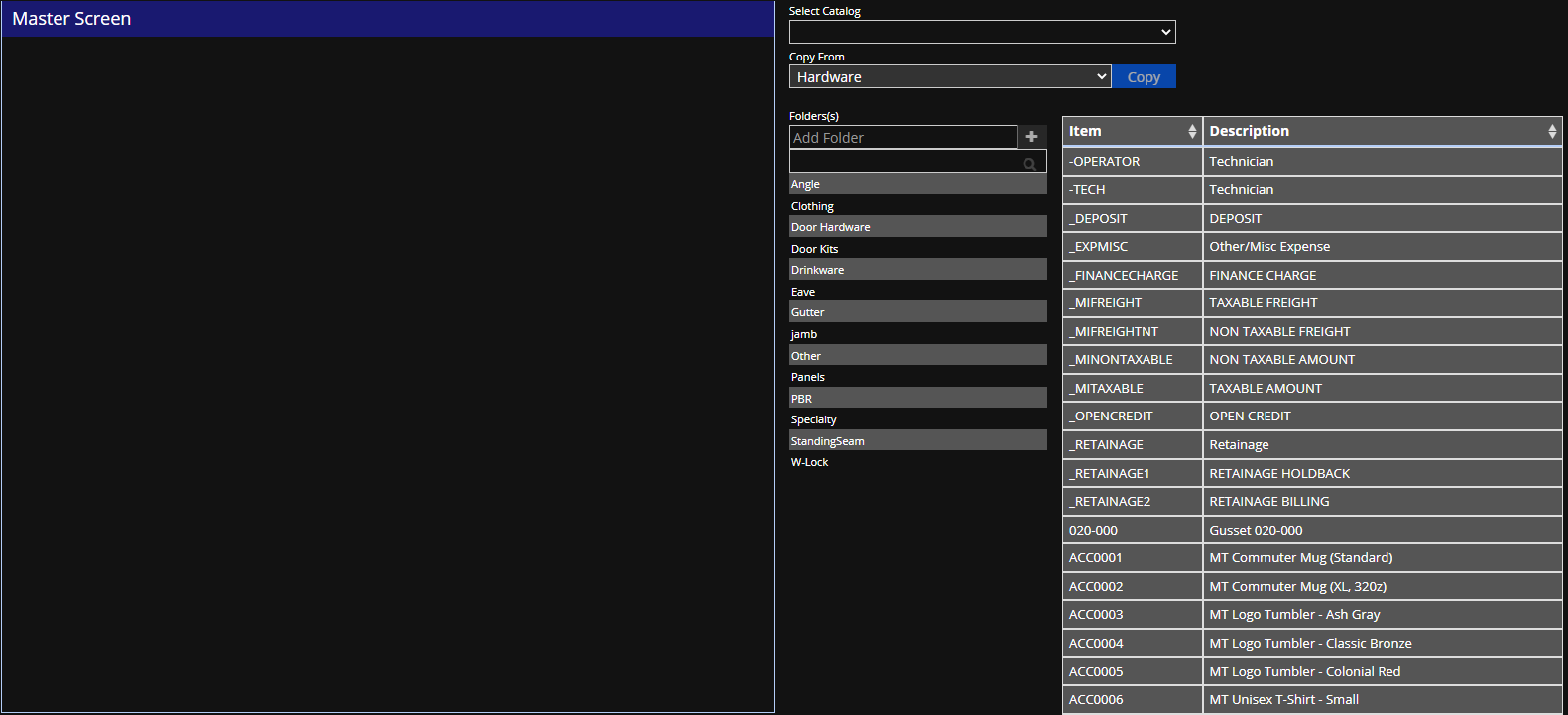This screenshot has width=1568, height=715.
Task: Select item ACC0003
Action: point(1133,614)
